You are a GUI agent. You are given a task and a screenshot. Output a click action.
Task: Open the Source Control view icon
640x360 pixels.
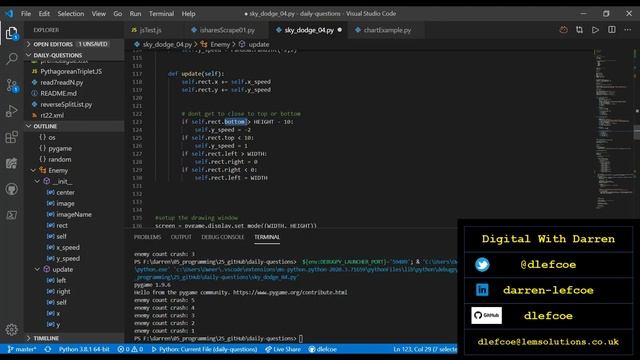pos(11,85)
